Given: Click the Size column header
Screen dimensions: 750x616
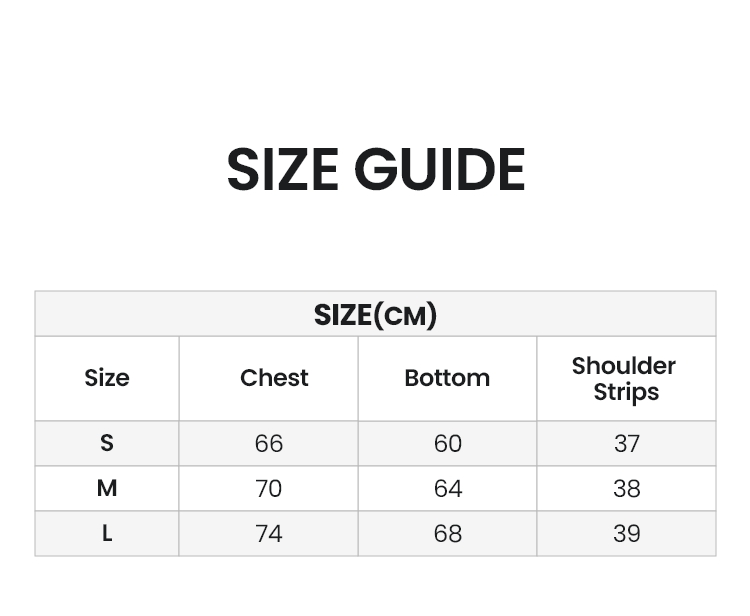Looking at the screenshot, I should [107, 378].
